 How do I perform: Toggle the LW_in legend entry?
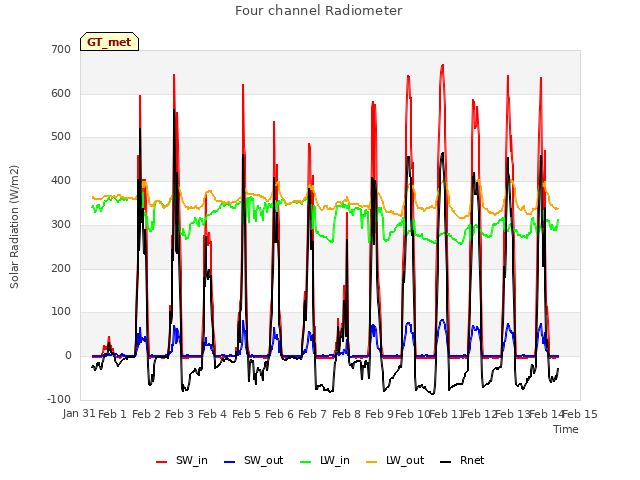324,461
